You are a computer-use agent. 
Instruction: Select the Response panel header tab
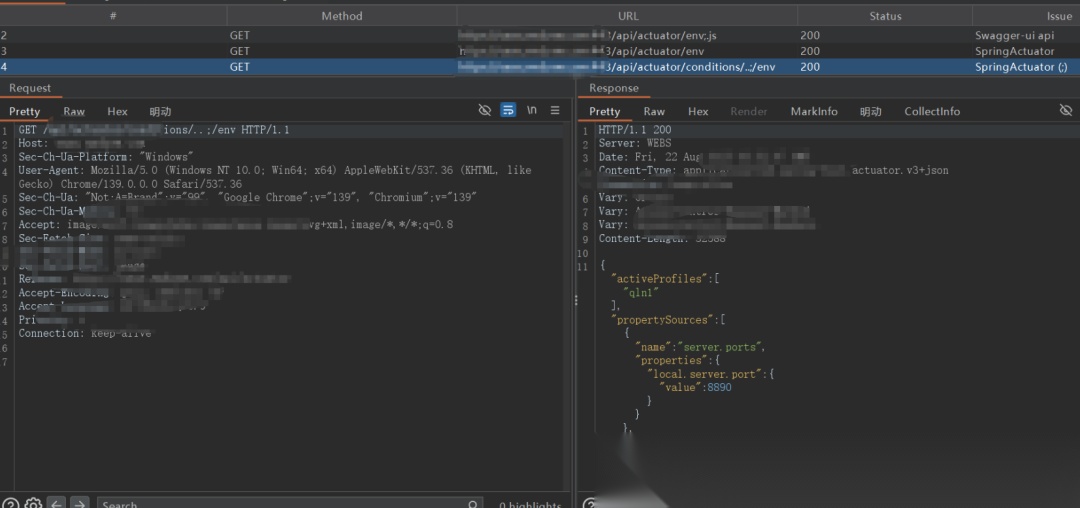coord(614,88)
